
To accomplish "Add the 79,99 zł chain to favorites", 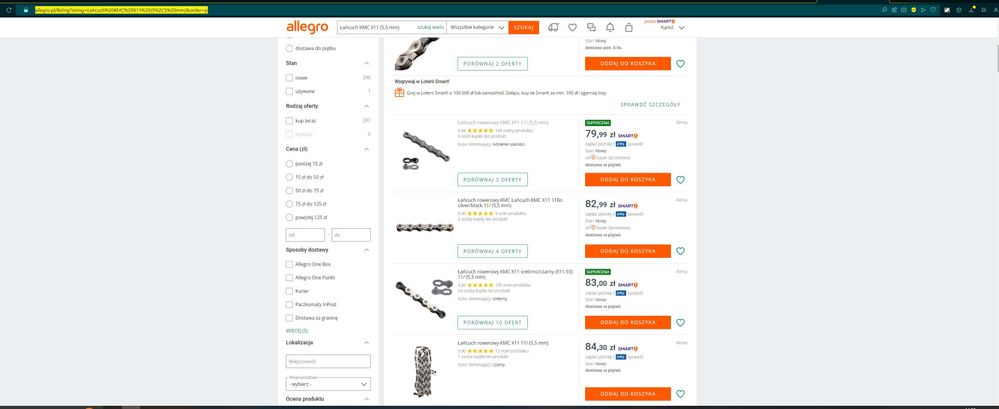I will 680,180.
